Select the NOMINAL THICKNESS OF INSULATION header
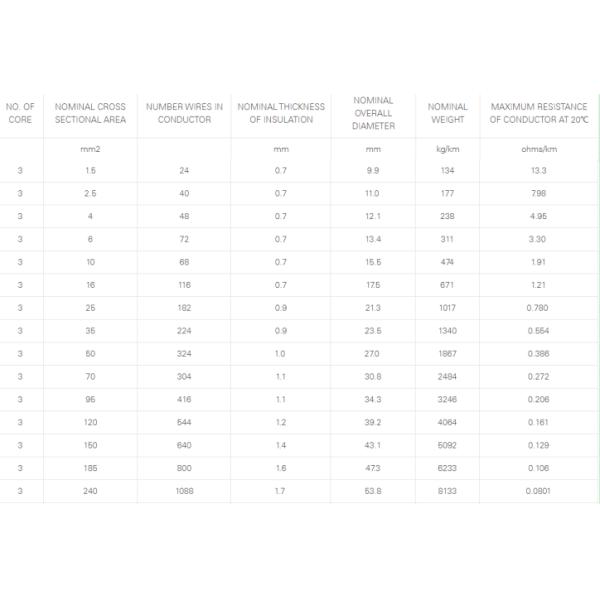This screenshot has width=600, height=600. click(281, 113)
